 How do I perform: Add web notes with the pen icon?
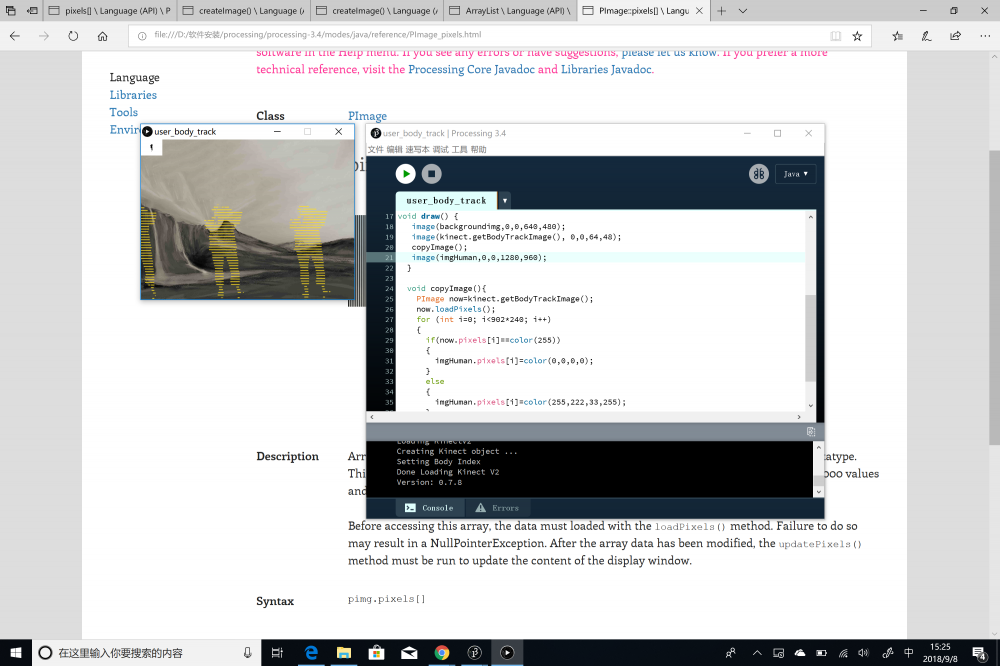(927, 36)
